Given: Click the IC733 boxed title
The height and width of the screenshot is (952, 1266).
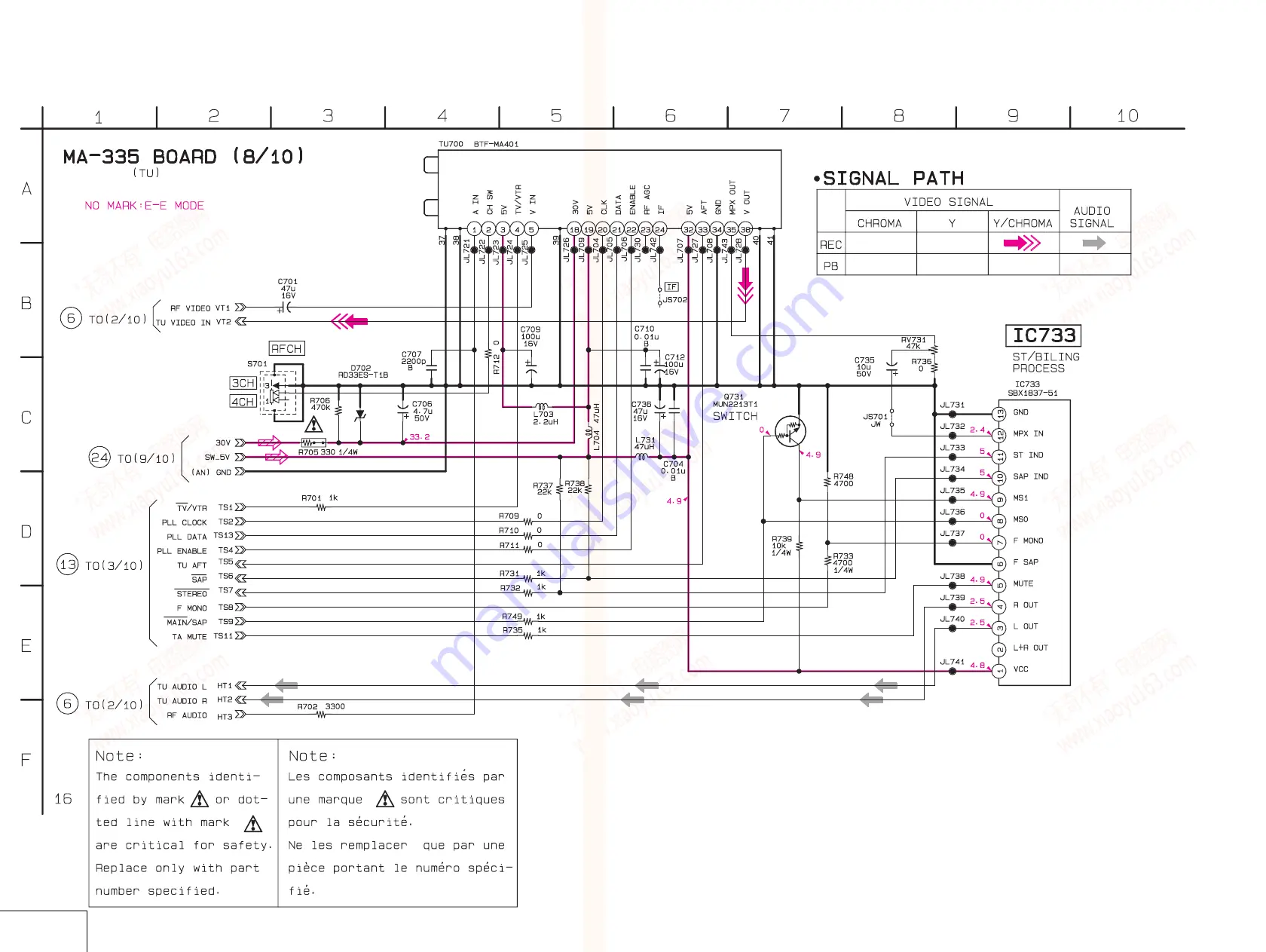Looking at the screenshot, I should click(1044, 335).
